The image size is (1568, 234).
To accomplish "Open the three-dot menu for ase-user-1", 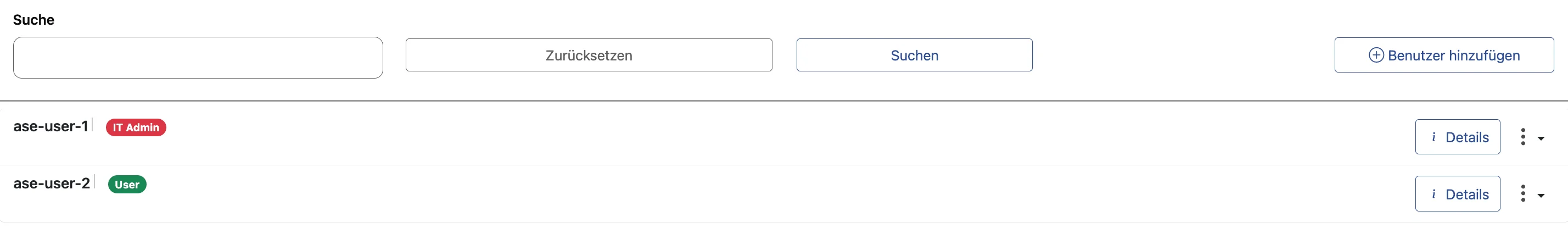I will click(1522, 137).
